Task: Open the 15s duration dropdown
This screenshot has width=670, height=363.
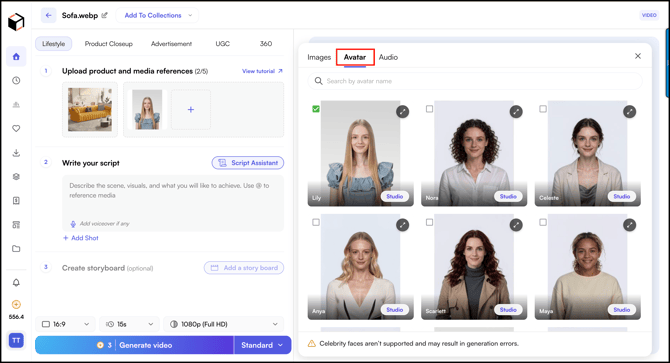Action: (129, 324)
